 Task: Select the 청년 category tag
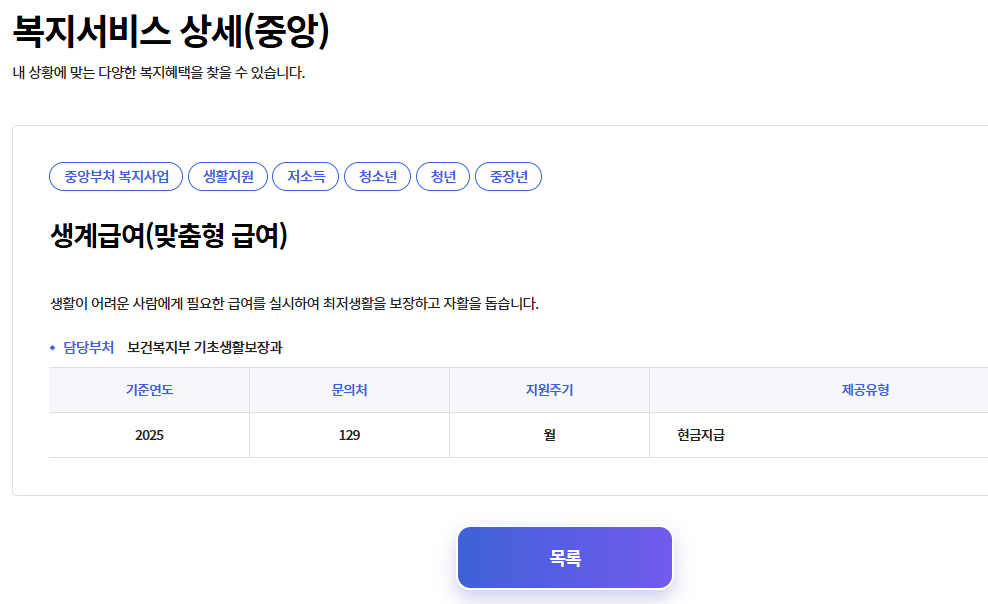[442, 176]
